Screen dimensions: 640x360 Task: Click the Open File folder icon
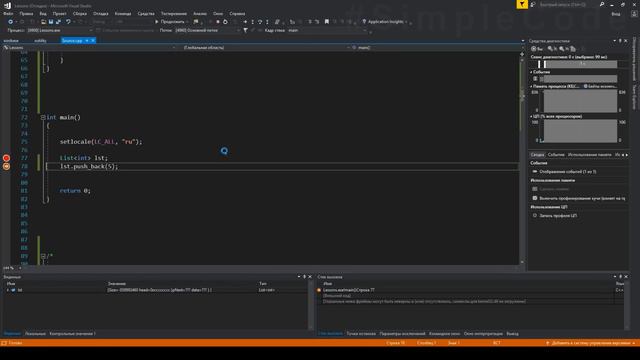43,22
